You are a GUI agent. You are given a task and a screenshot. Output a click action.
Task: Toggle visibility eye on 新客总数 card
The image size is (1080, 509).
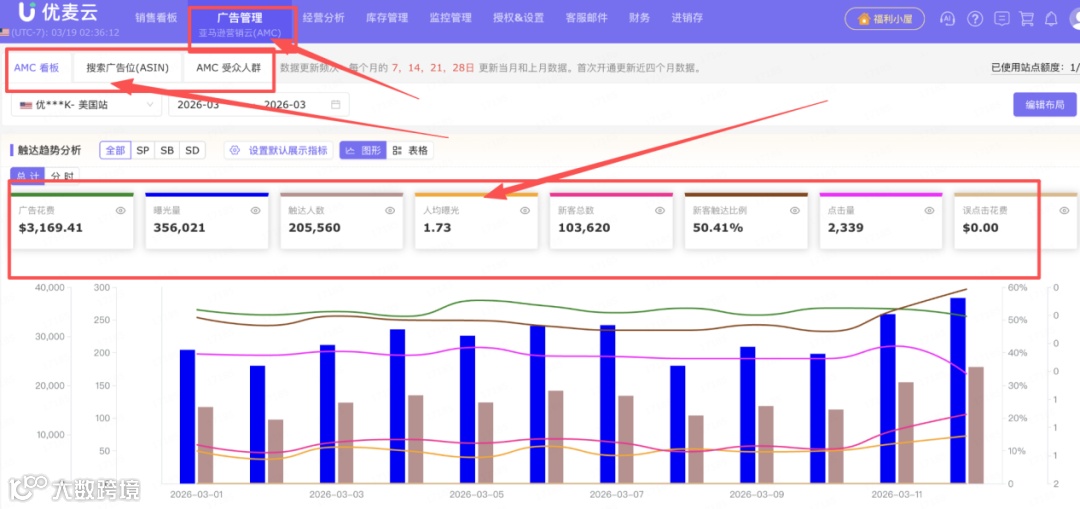tap(660, 211)
